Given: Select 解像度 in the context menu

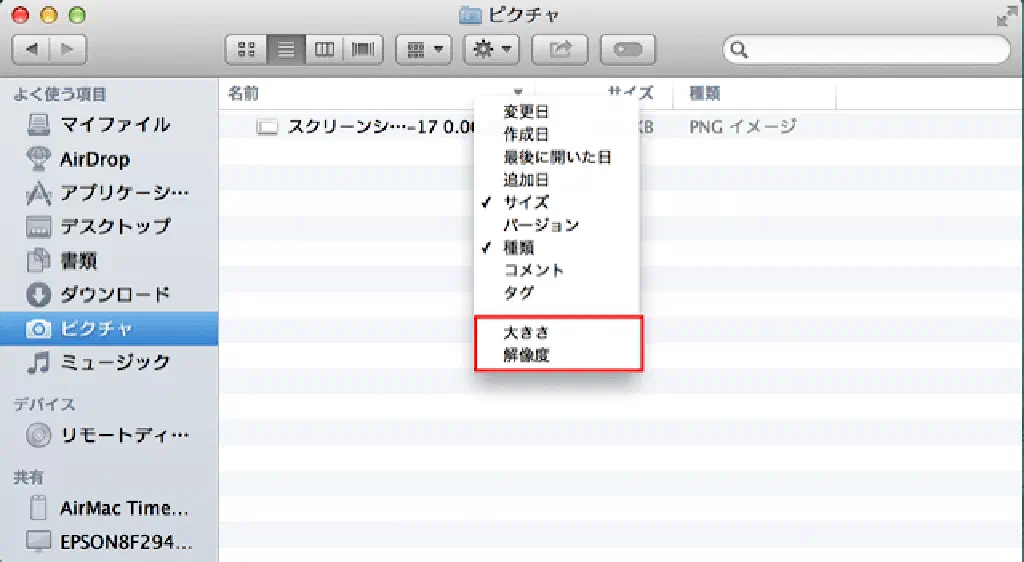Looking at the screenshot, I should pyautogui.click(x=526, y=355).
